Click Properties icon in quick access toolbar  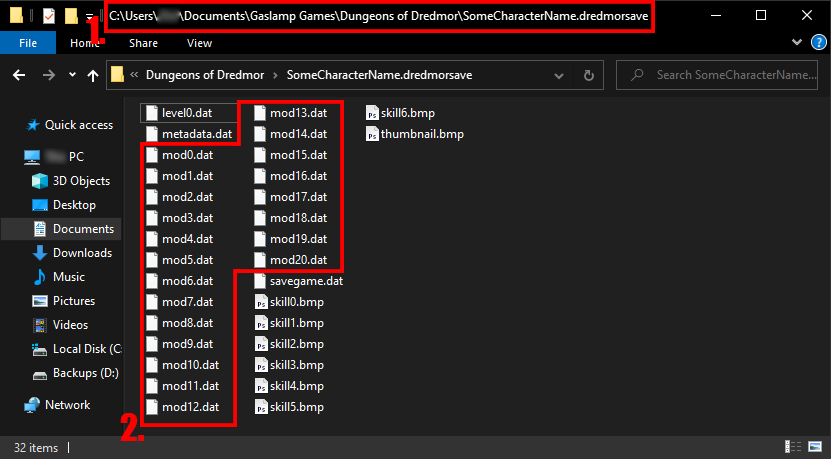click(49, 16)
